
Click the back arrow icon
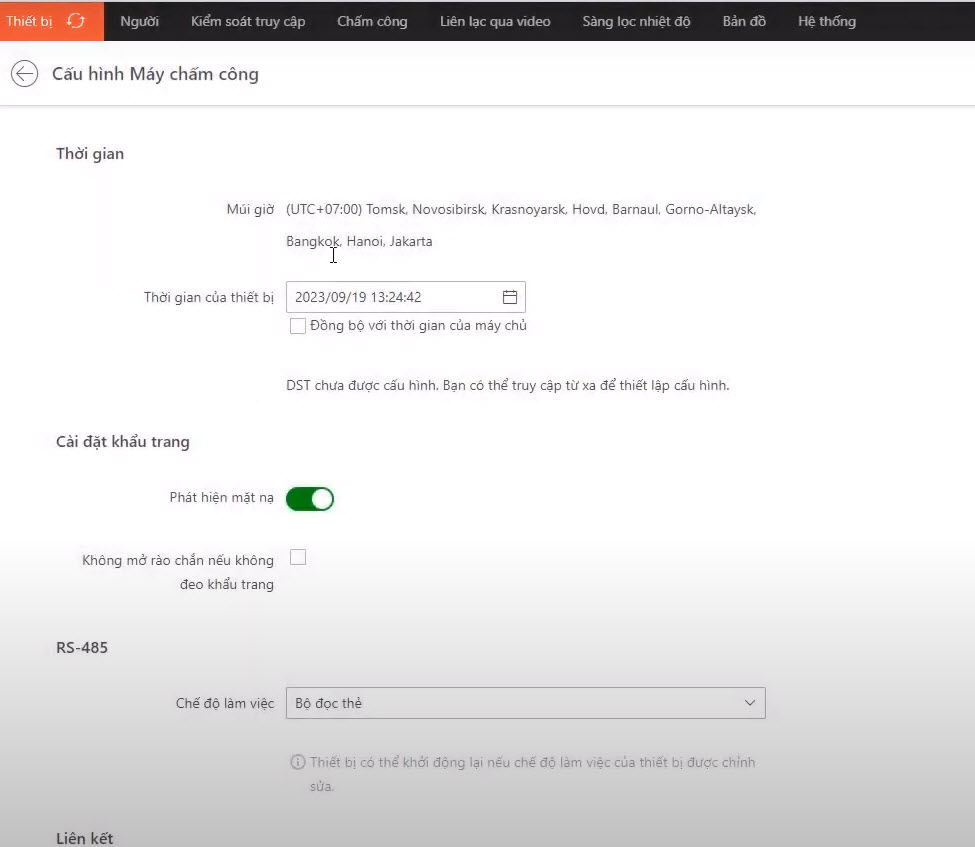coord(24,74)
